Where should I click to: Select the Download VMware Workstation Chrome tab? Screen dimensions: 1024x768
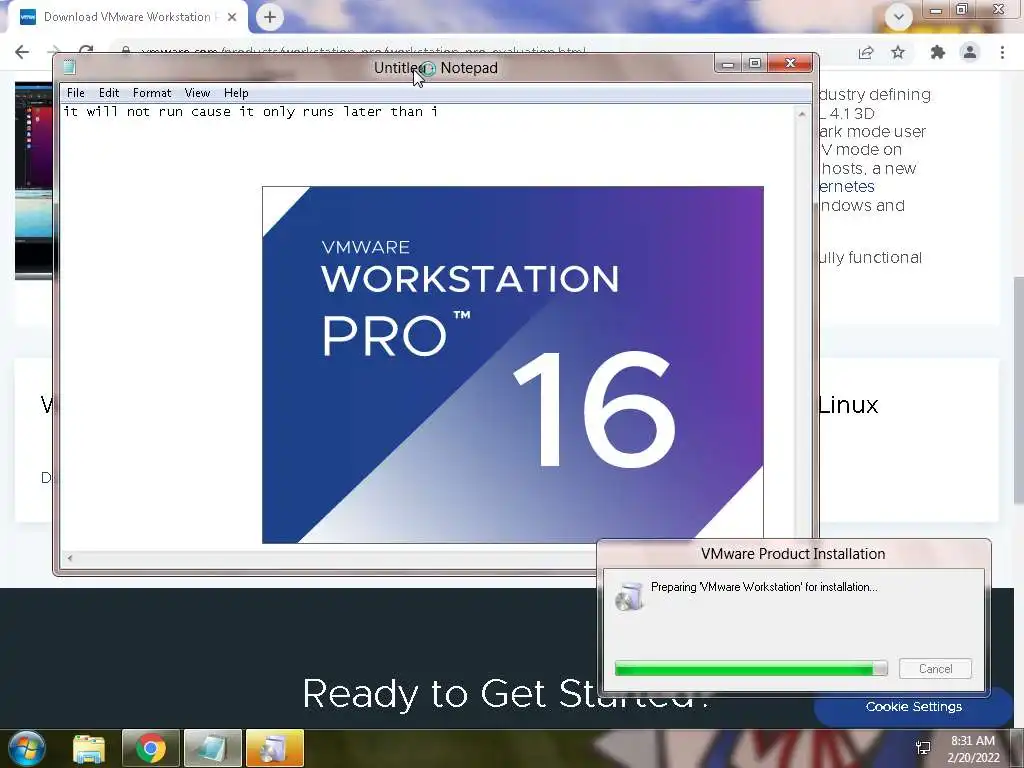pos(127,17)
